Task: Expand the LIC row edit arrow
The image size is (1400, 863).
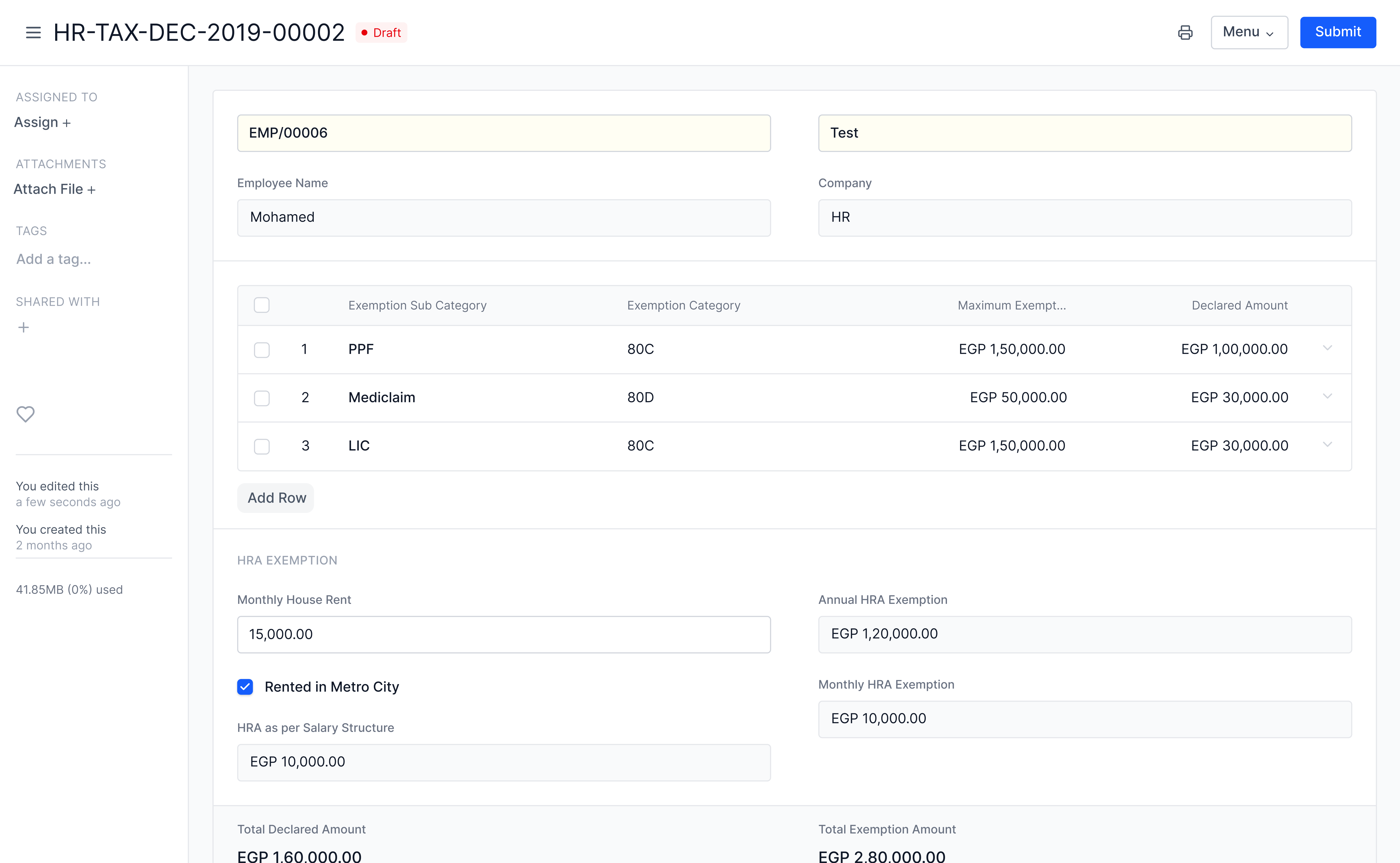Action: (x=1327, y=445)
